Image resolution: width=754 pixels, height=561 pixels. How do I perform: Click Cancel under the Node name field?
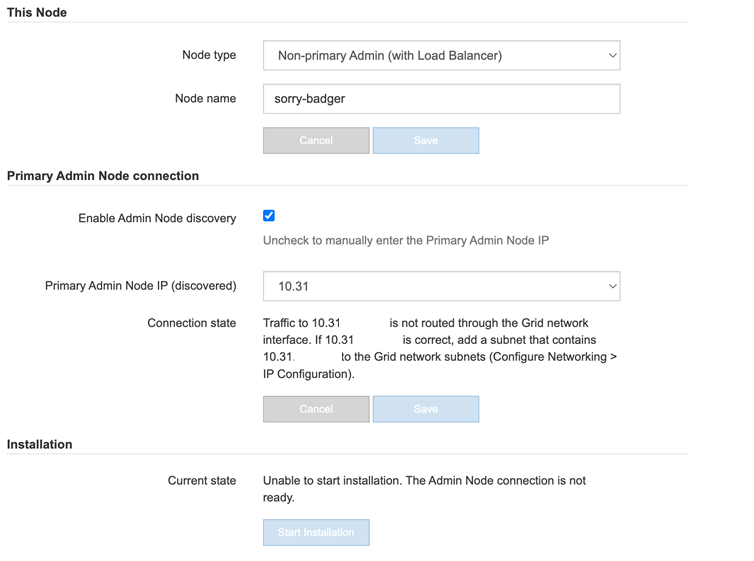(316, 140)
